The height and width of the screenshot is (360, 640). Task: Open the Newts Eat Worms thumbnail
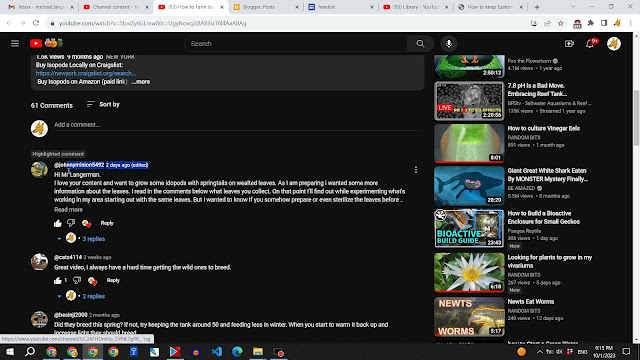(x=469, y=316)
